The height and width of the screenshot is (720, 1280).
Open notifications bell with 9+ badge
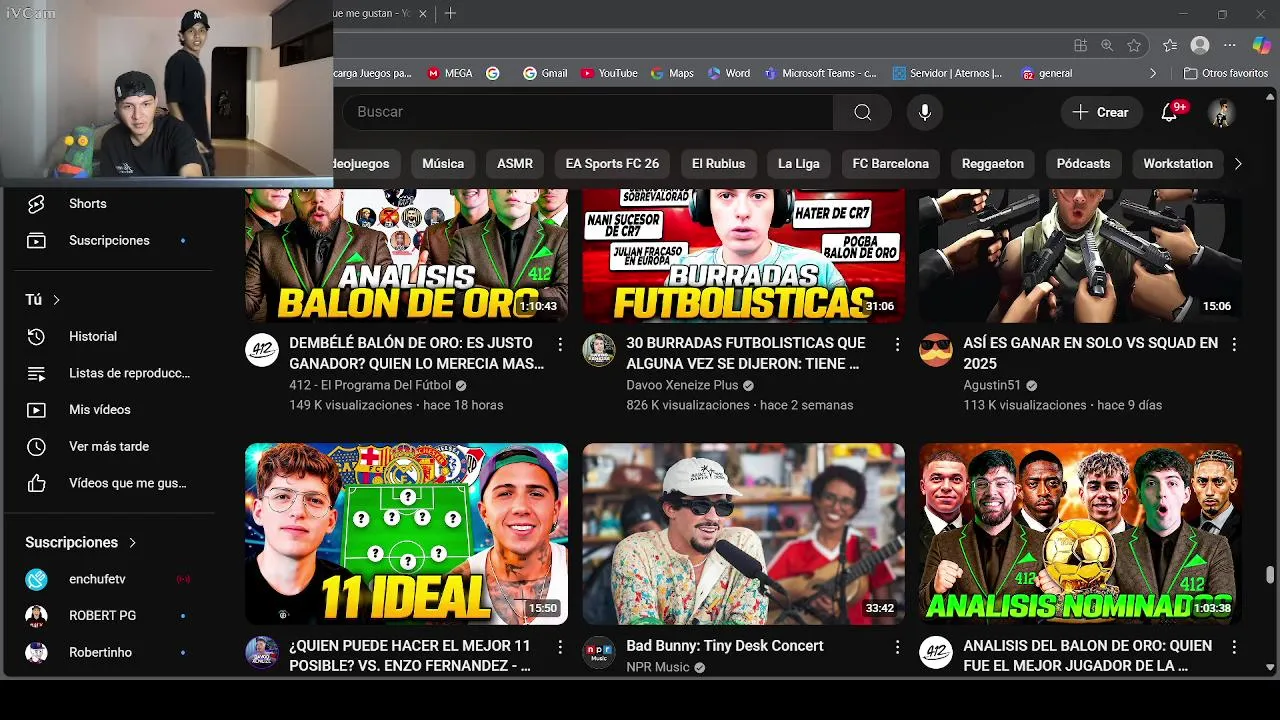pyautogui.click(x=1169, y=112)
